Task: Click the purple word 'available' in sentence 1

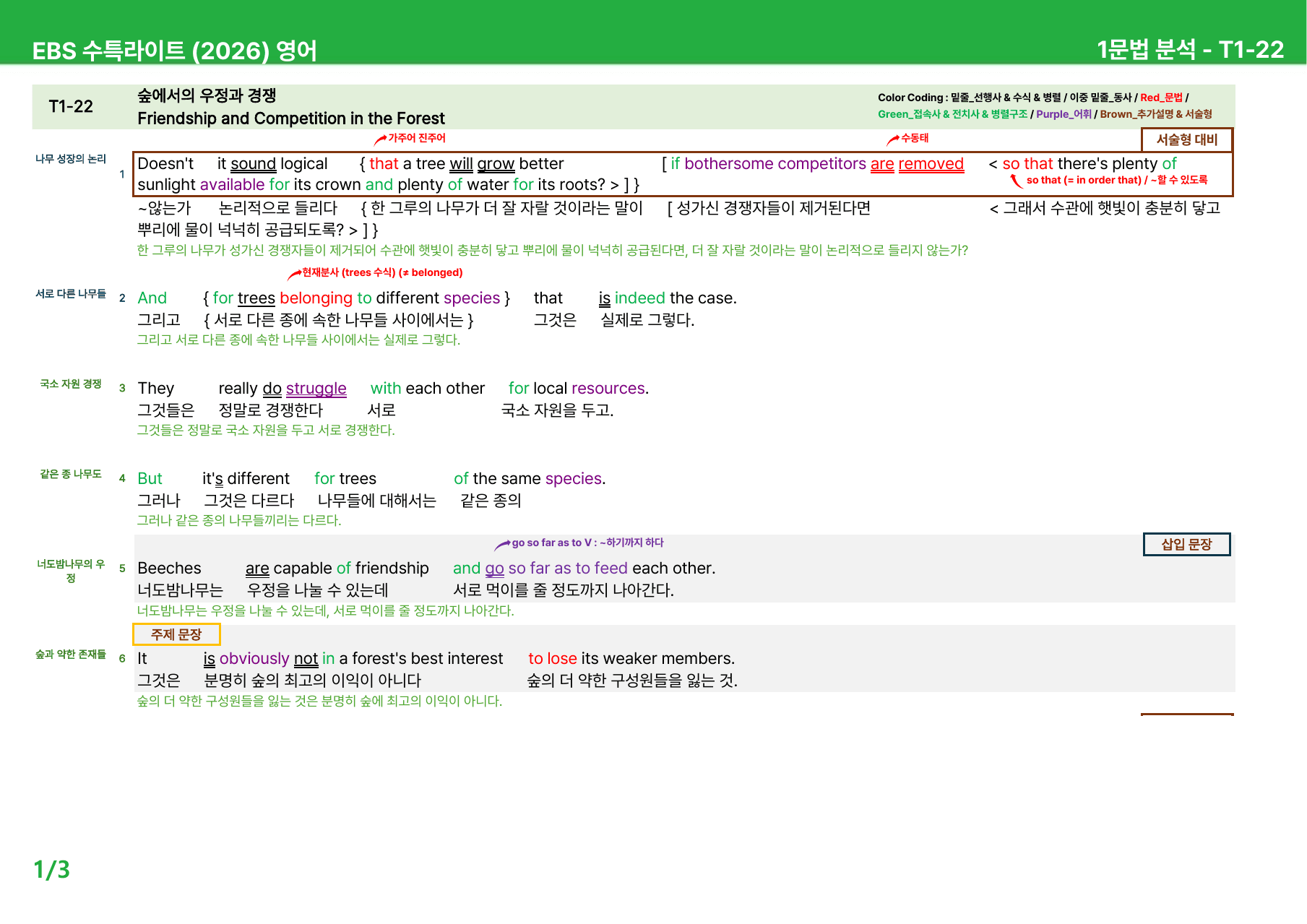Action: coord(233,185)
